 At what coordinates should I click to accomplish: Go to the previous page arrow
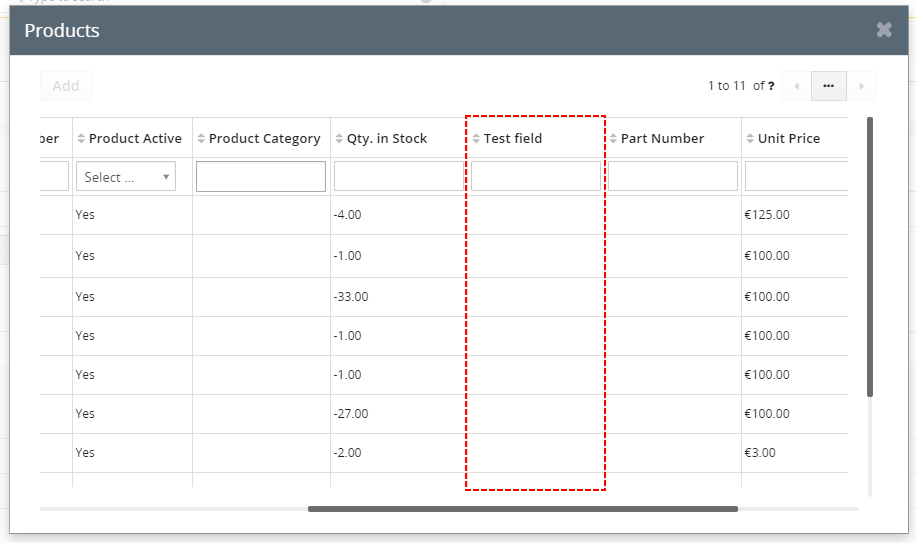[x=796, y=86]
